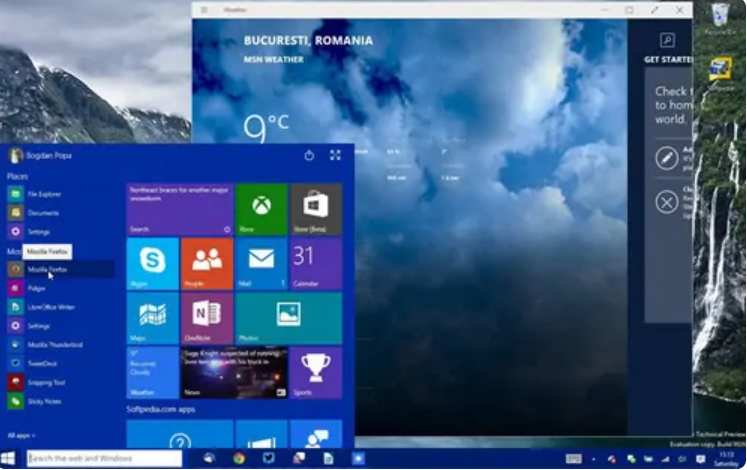The width and height of the screenshot is (747, 470).
Task: Open the Sports trophy tile
Action: click(x=316, y=372)
